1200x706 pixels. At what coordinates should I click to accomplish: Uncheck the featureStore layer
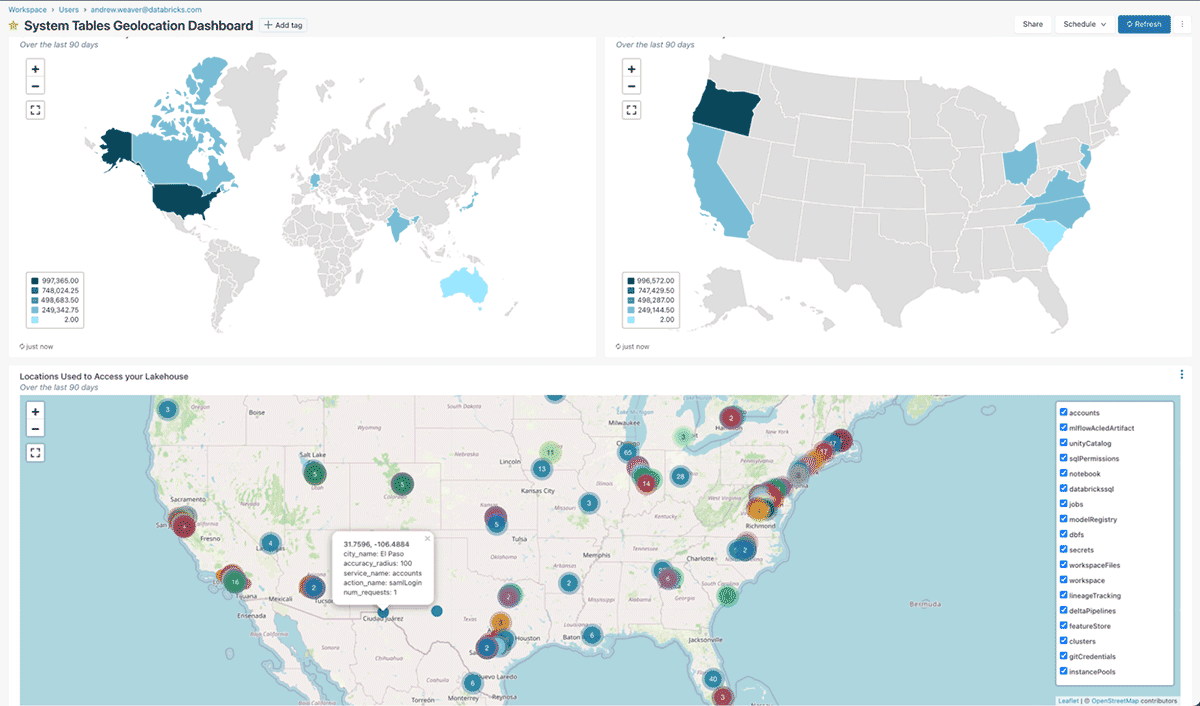pyautogui.click(x=1064, y=626)
